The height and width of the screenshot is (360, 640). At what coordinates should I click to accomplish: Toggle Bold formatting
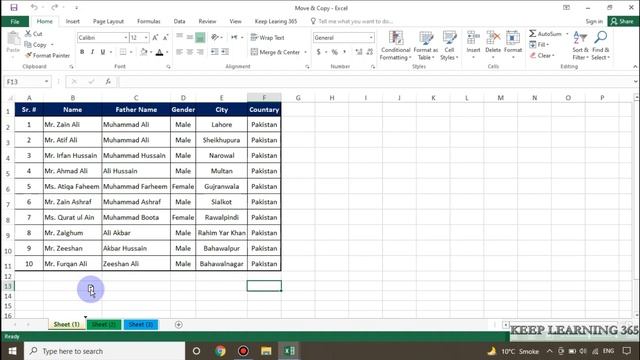pos(82,52)
